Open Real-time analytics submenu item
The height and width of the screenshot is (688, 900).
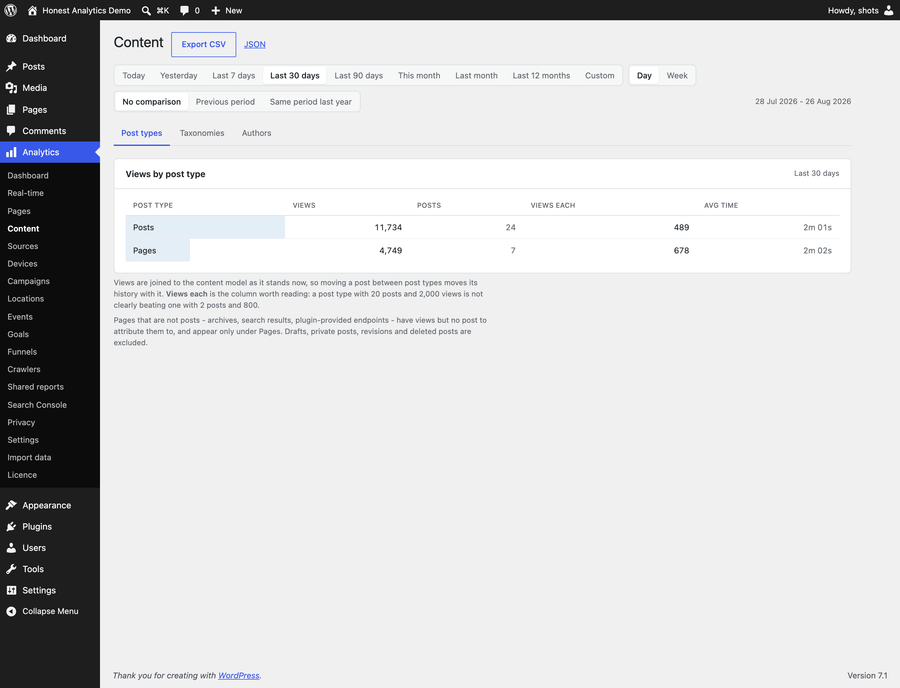(26, 193)
